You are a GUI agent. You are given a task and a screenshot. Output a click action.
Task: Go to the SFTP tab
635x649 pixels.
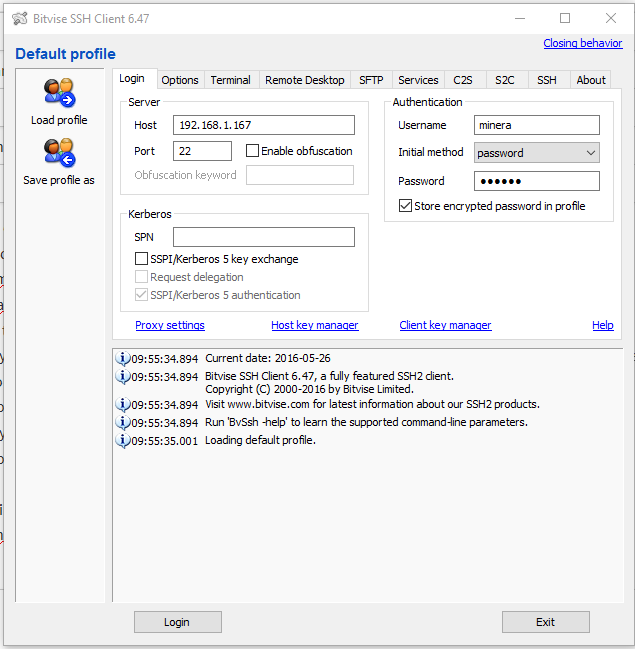coord(371,80)
